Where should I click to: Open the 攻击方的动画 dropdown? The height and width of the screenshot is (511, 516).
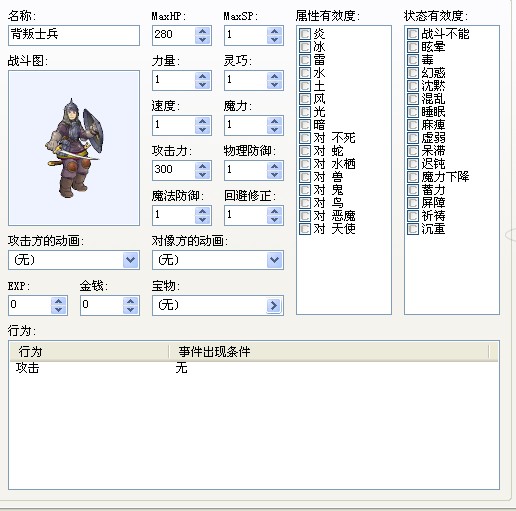pyautogui.click(x=130, y=260)
